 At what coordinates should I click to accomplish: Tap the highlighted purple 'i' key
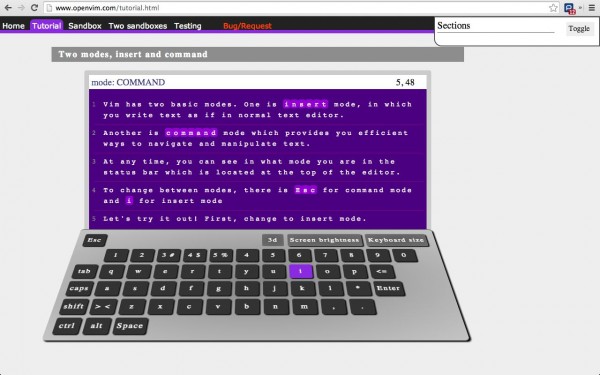click(x=301, y=271)
